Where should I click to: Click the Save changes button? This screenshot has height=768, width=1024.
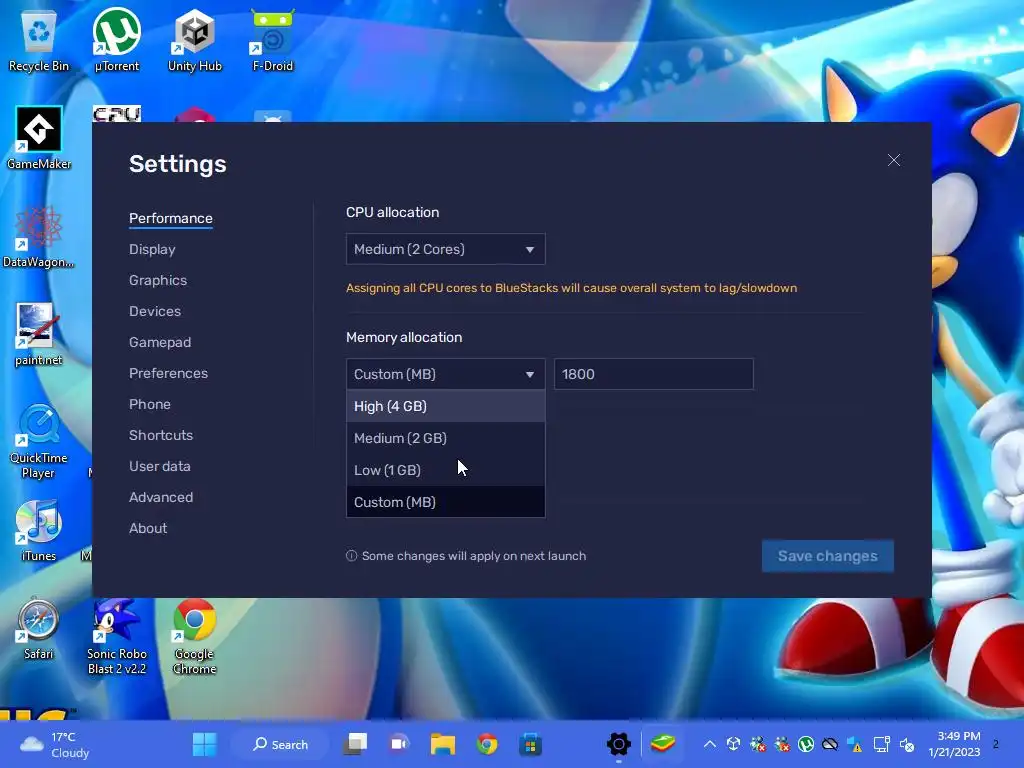[827, 556]
